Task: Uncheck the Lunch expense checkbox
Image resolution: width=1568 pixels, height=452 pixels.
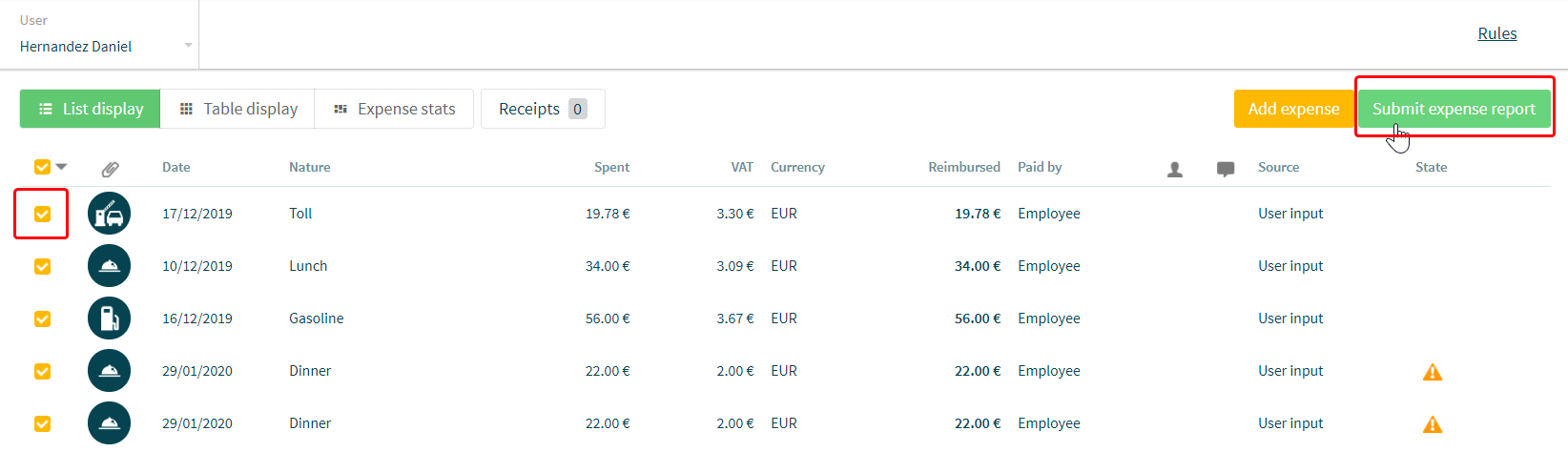Action: click(x=42, y=266)
